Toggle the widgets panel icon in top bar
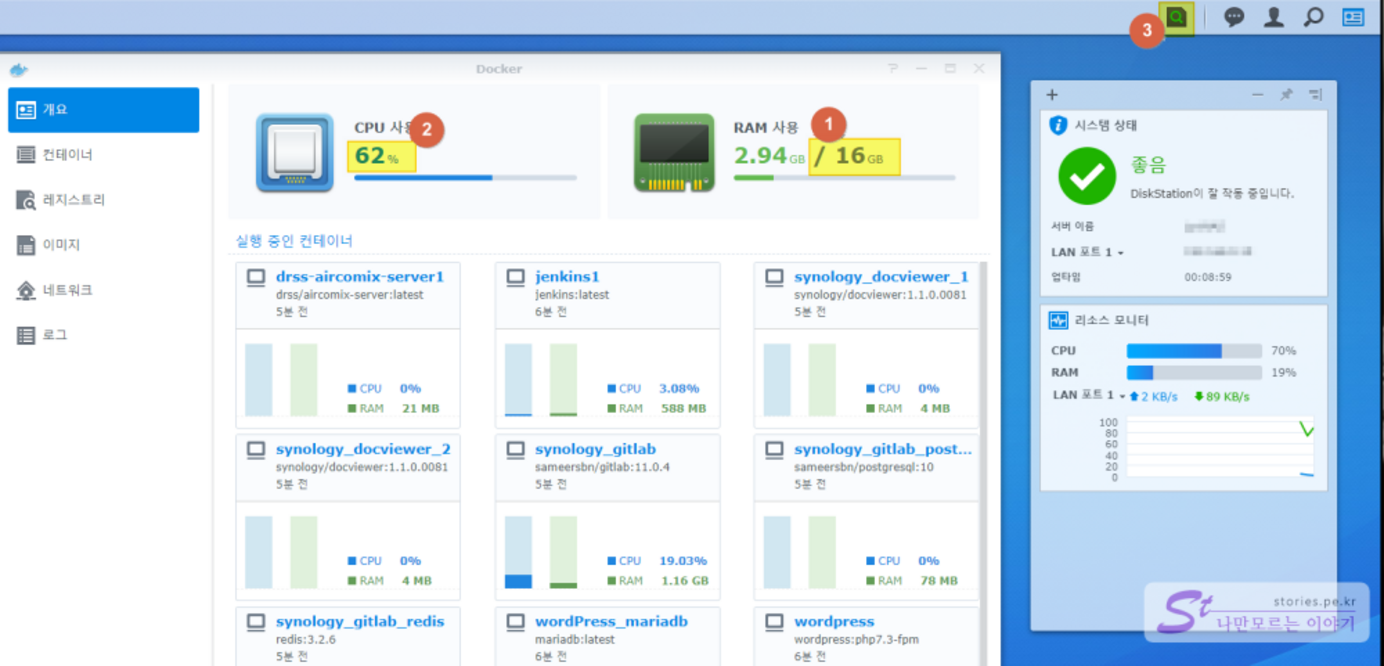The image size is (1384, 666). [x=1353, y=18]
